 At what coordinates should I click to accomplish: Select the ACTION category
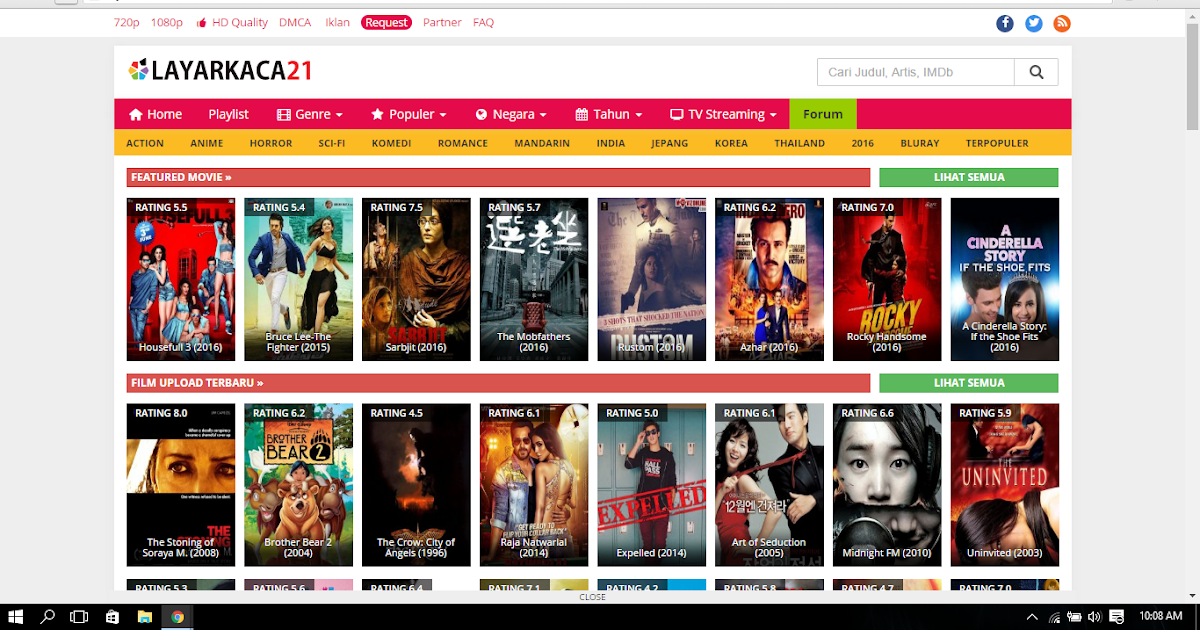click(x=145, y=143)
